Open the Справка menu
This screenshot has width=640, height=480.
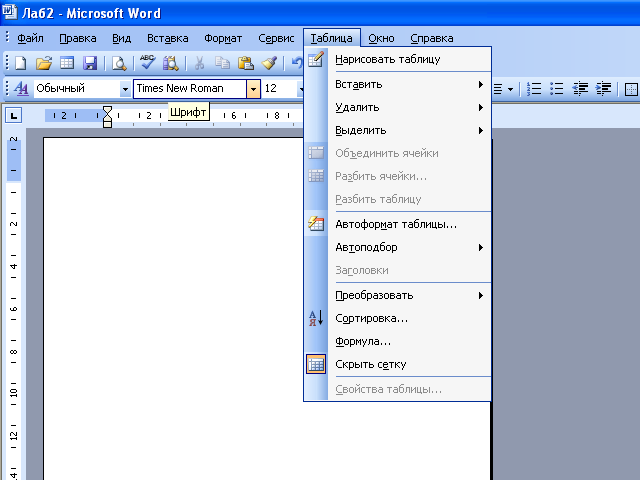[x=432, y=38]
